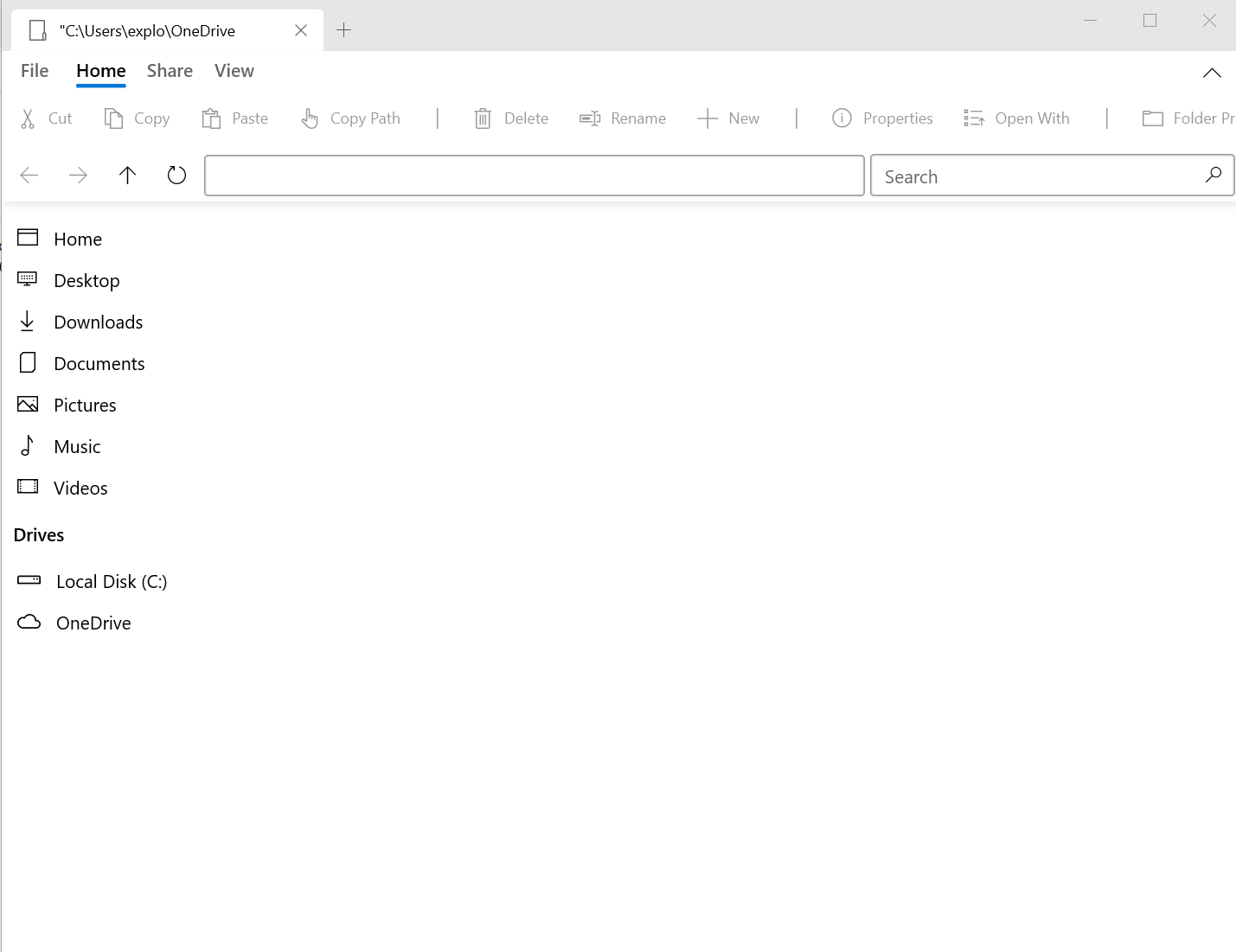Viewport: 1236px width, 952px height.
Task: Collapse the ribbon with the chevron
Action: pos(1212,73)
